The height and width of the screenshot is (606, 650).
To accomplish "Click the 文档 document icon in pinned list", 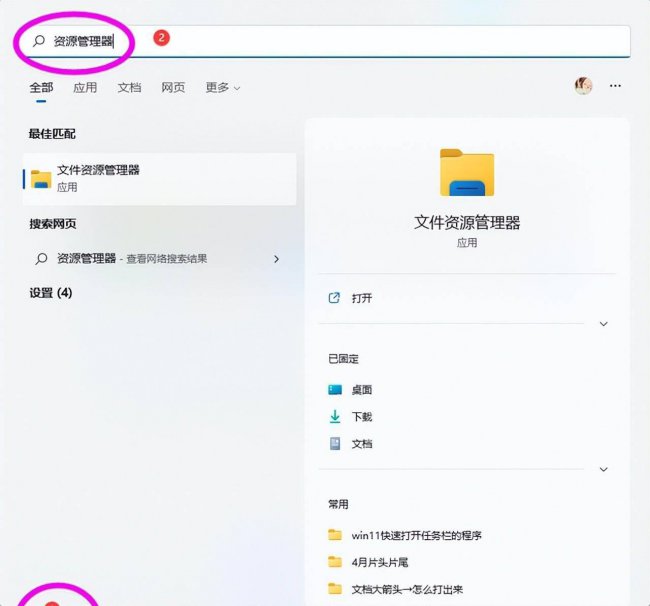I will pos(335,444).
